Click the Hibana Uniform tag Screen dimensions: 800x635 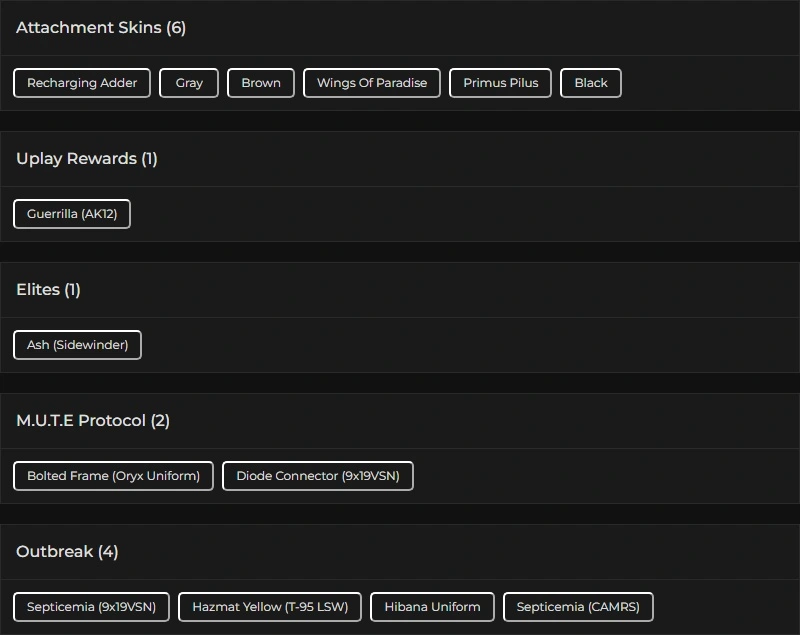[x=432, y=607]
